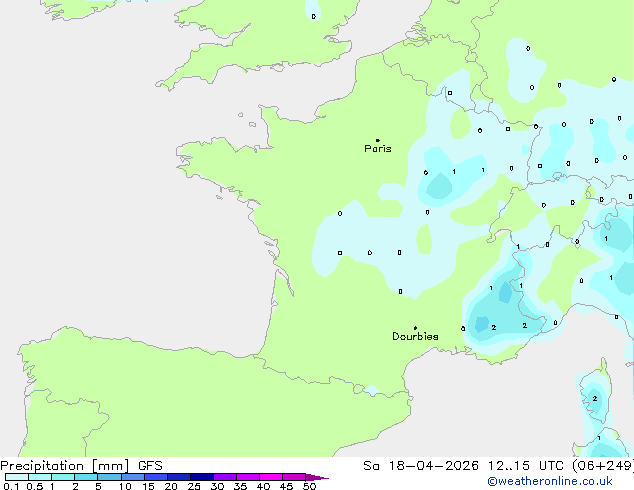Select the 45–50 mm legend swatch
The image size is (634, 490).
tap(294, 477)
